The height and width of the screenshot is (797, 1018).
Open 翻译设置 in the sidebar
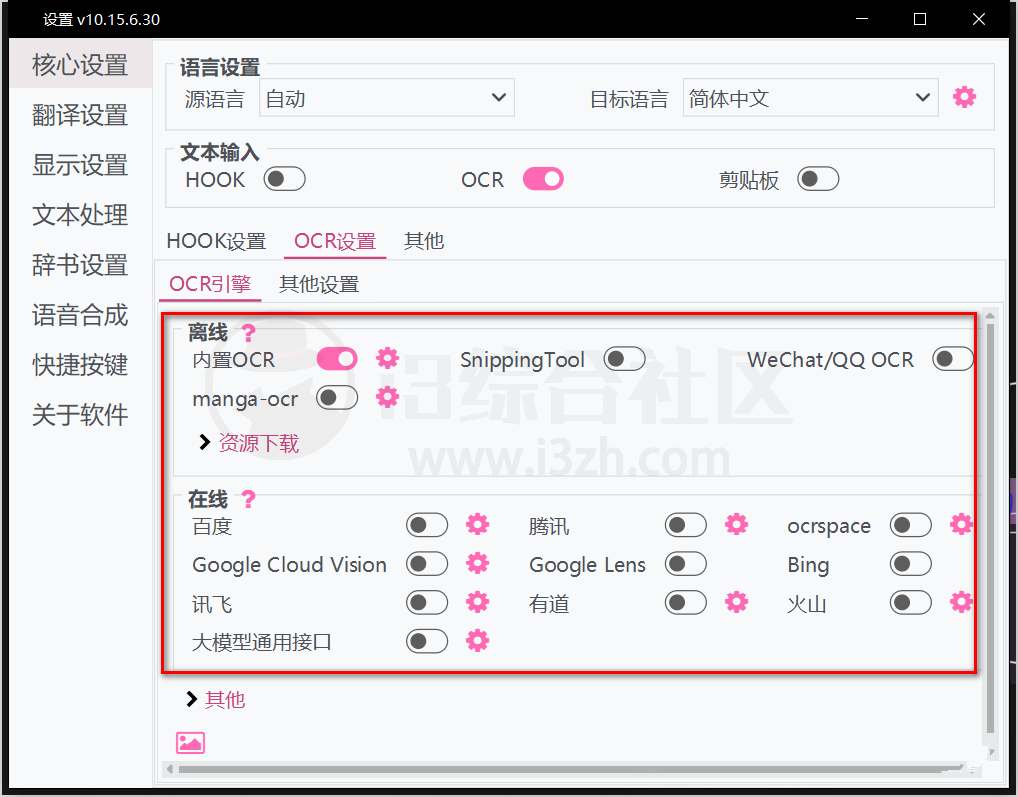tap(80, 115)
